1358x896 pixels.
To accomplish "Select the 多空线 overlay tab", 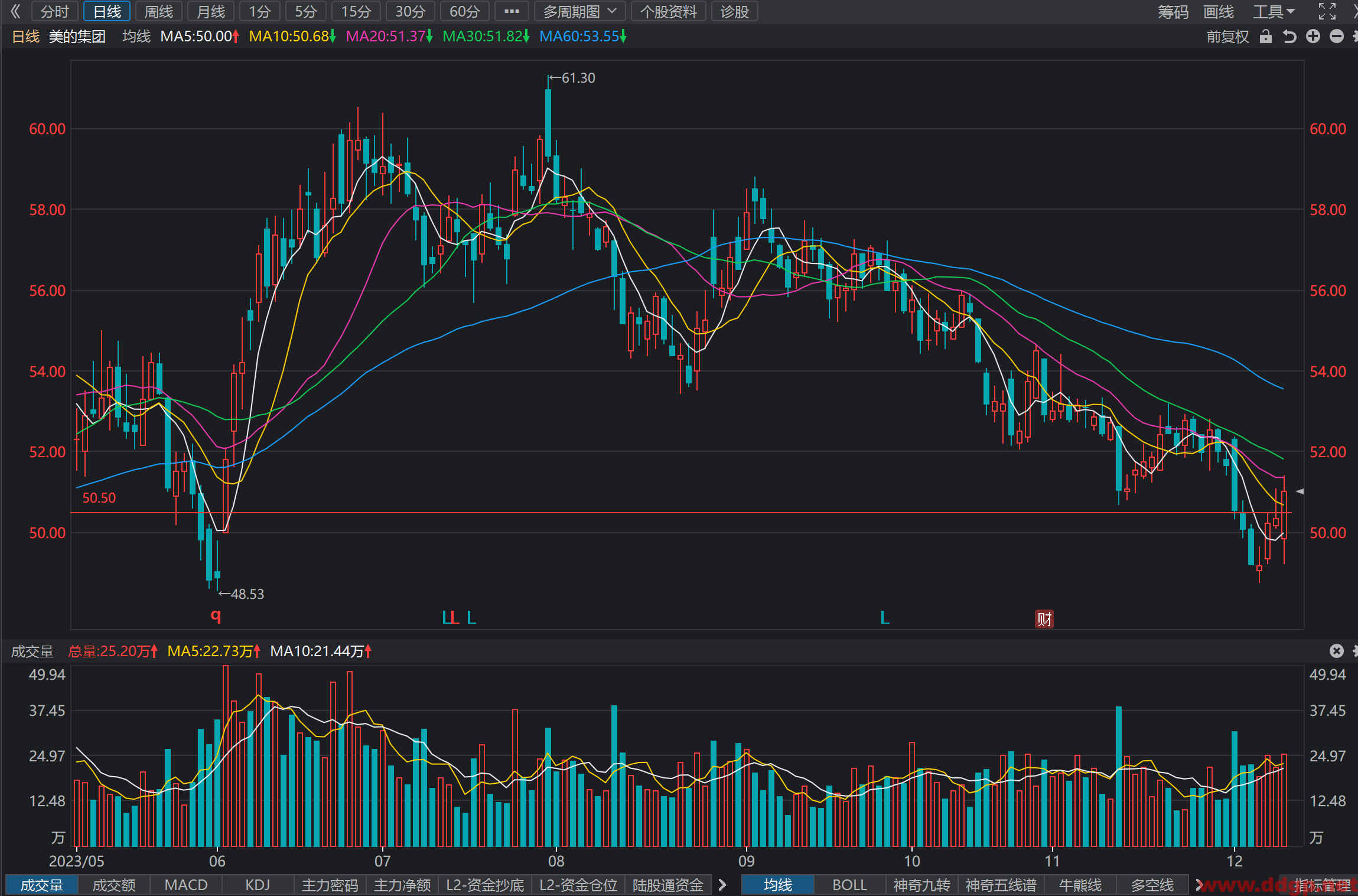I will point(1152,885).
